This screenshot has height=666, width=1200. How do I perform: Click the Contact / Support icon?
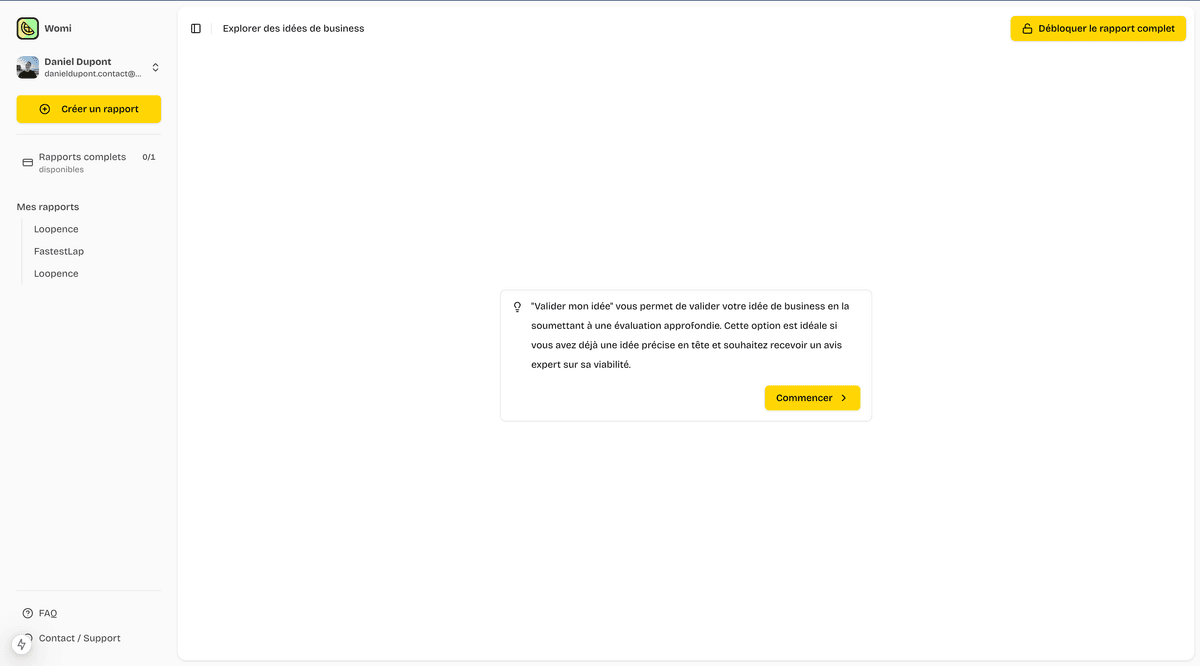coord(26,638)
